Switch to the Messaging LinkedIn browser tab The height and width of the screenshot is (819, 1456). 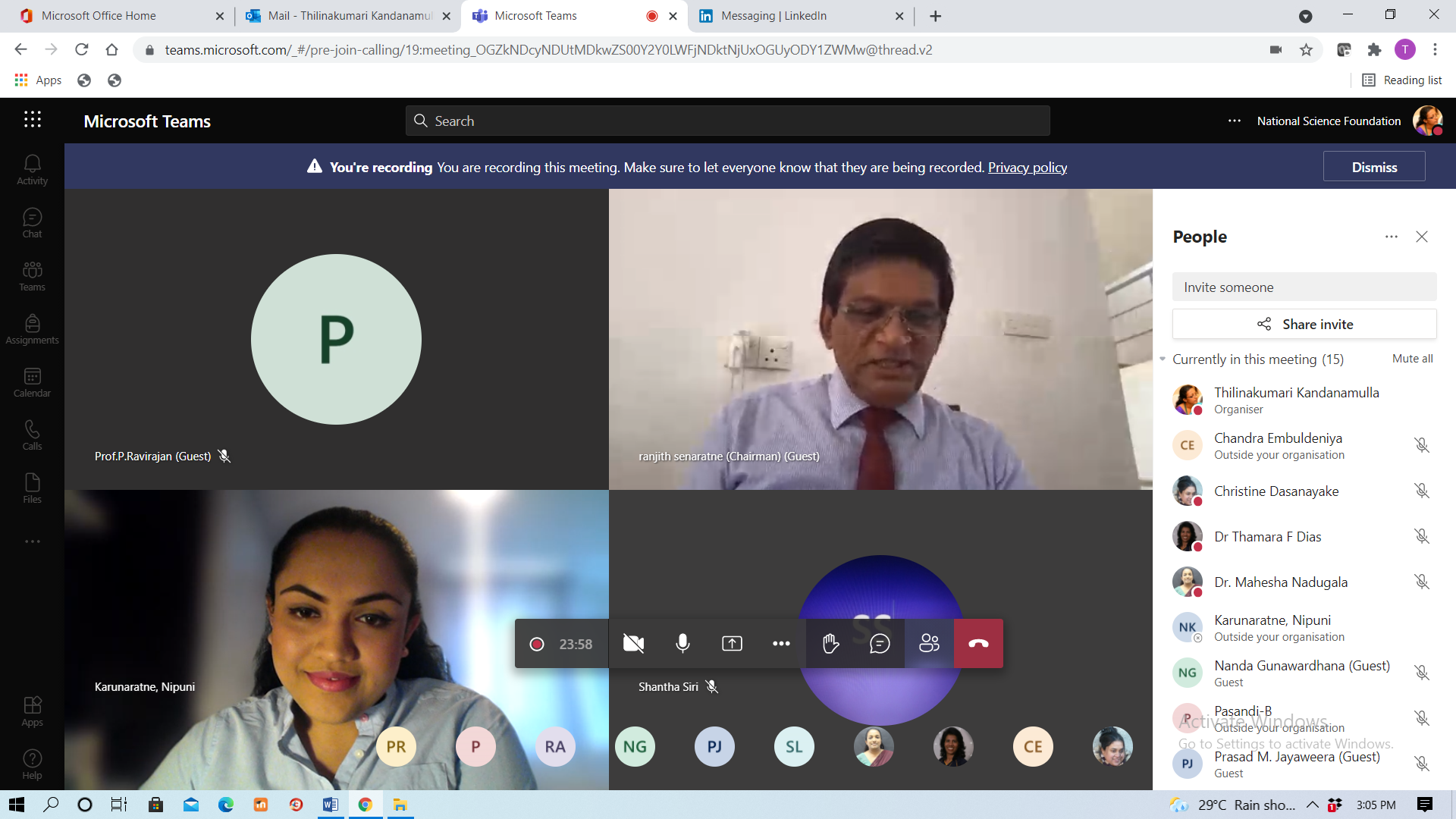pos(801,16)
